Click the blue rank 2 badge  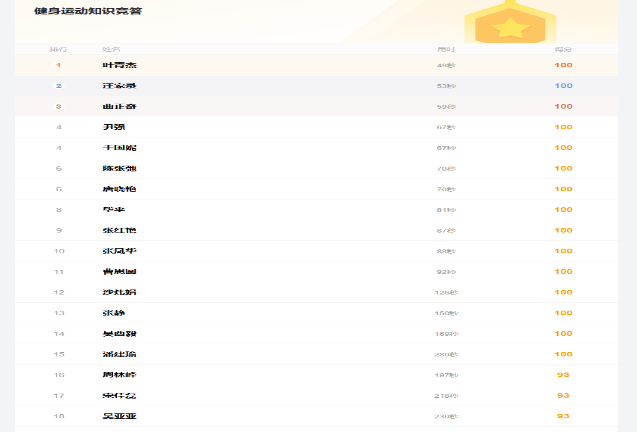(58, 86)
